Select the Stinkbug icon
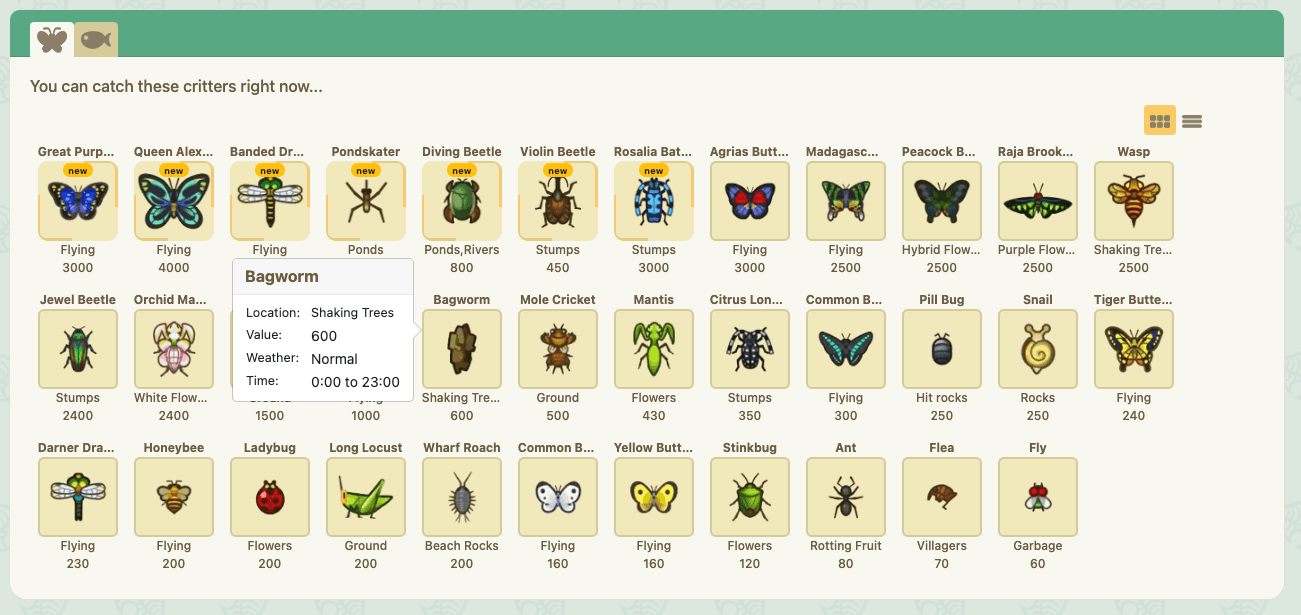The width and height of the screenshot is (1301, 615). tap(749, 496)
